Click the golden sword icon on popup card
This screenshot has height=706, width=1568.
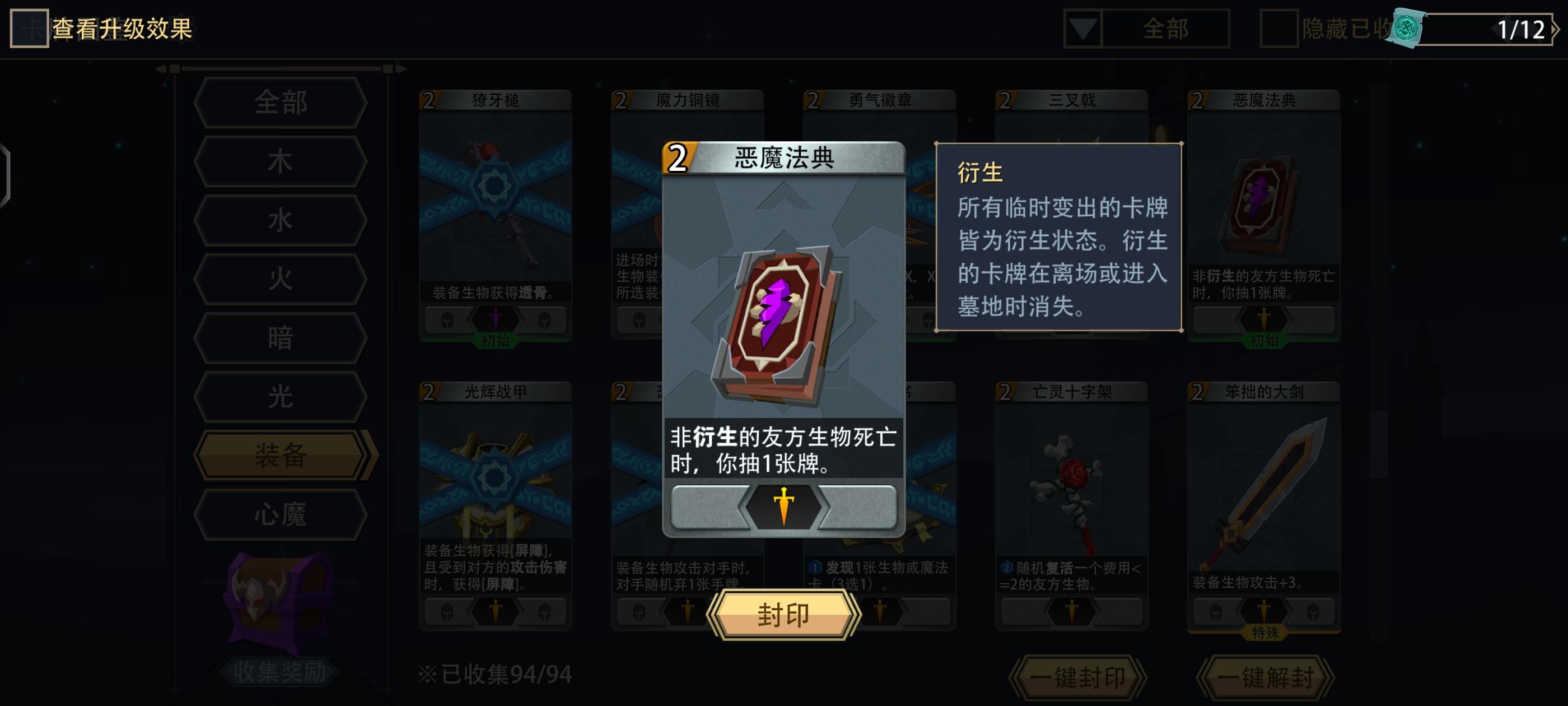click(x=783, y=505)
